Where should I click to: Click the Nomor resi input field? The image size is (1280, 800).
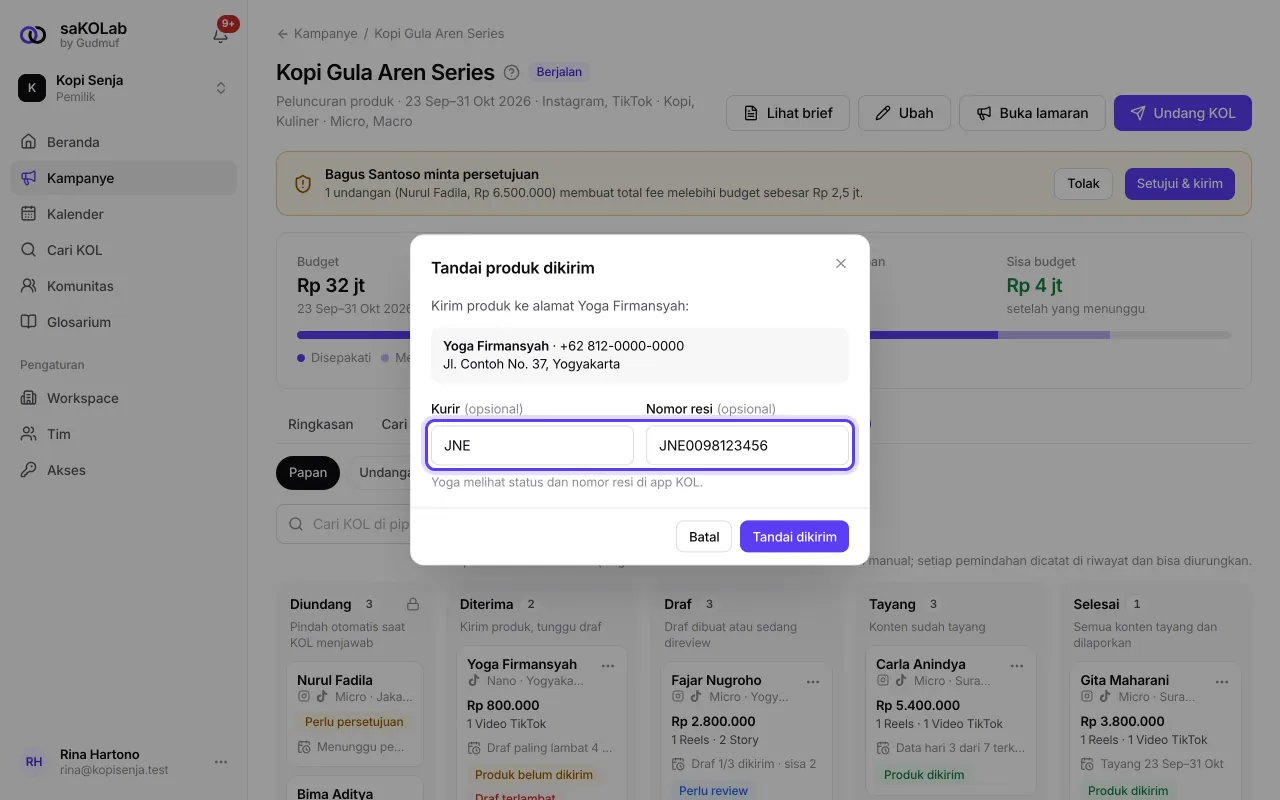pos(747,445)
